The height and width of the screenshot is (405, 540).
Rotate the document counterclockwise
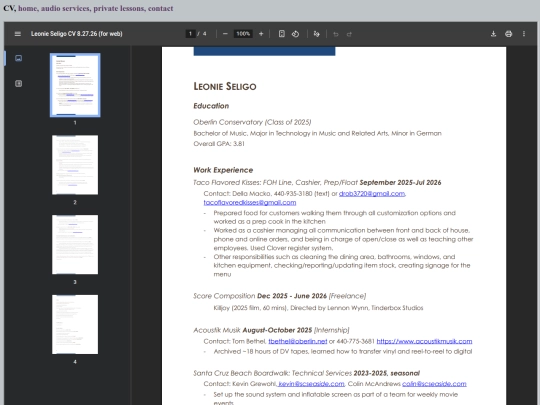tap(295, 34)
